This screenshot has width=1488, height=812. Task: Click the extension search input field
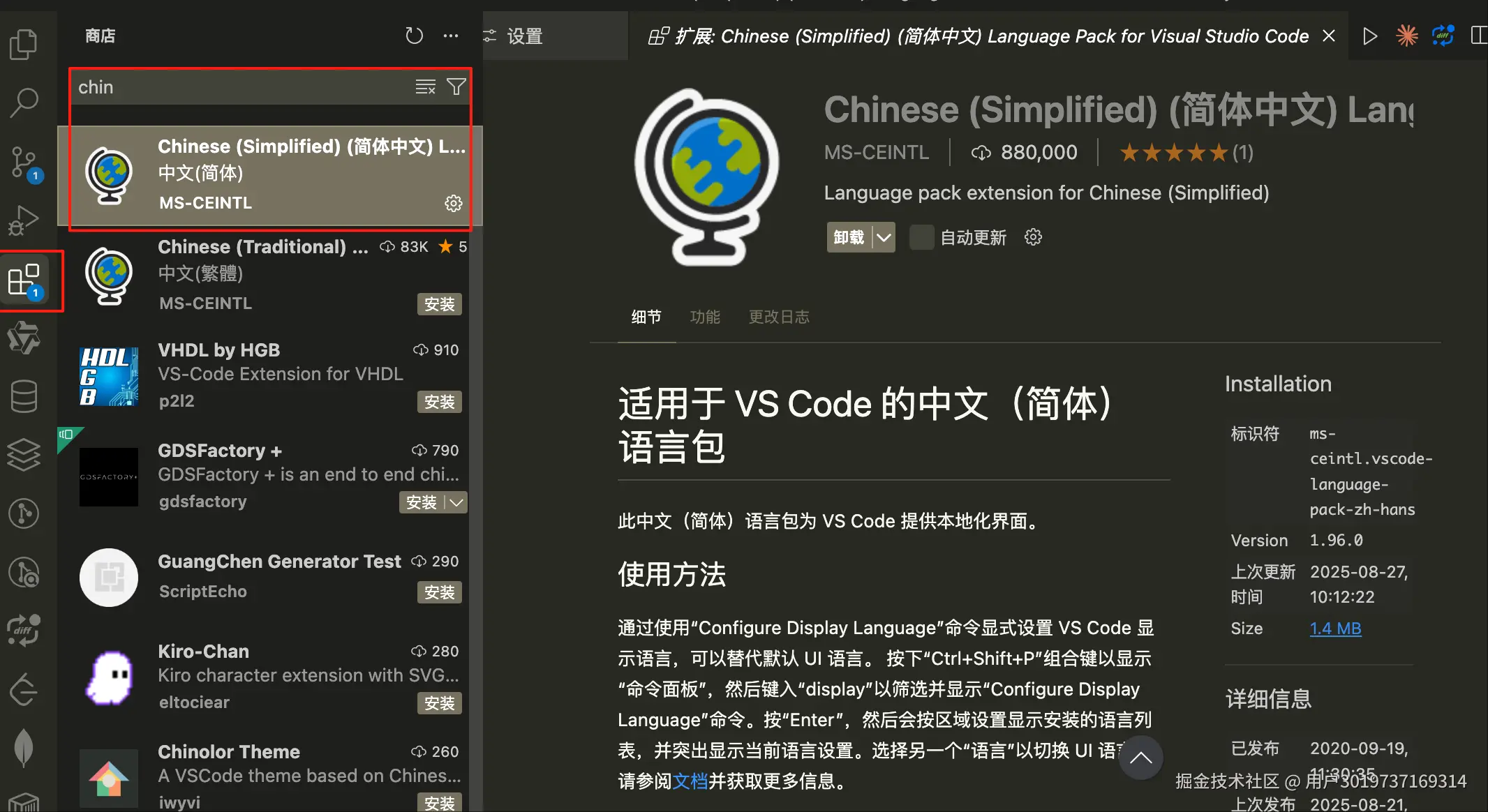(x=237, y=87)
